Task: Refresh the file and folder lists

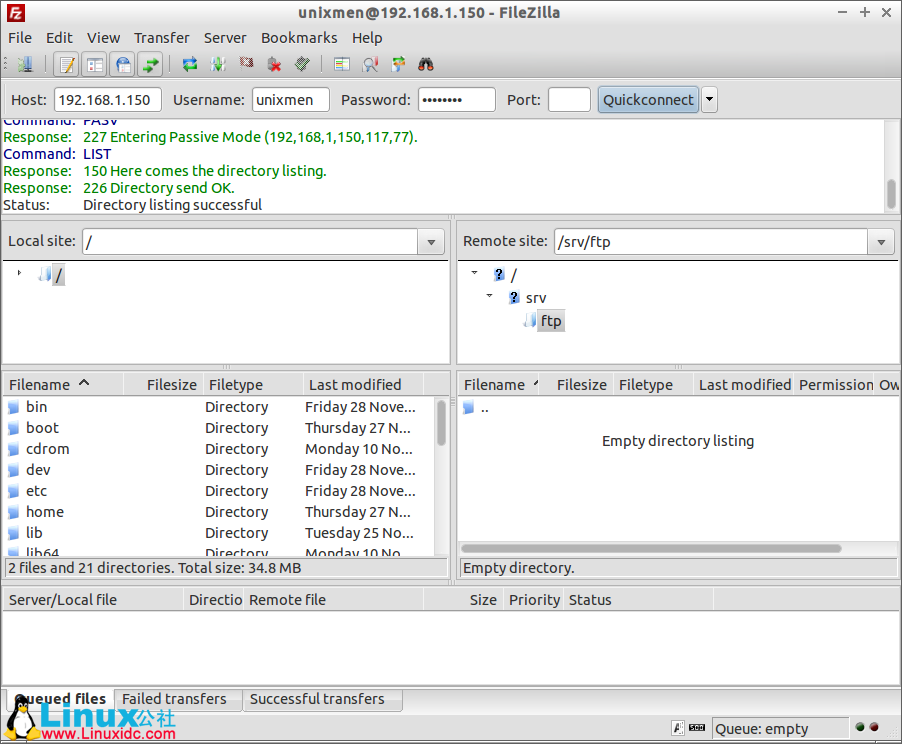Action: 189,64
